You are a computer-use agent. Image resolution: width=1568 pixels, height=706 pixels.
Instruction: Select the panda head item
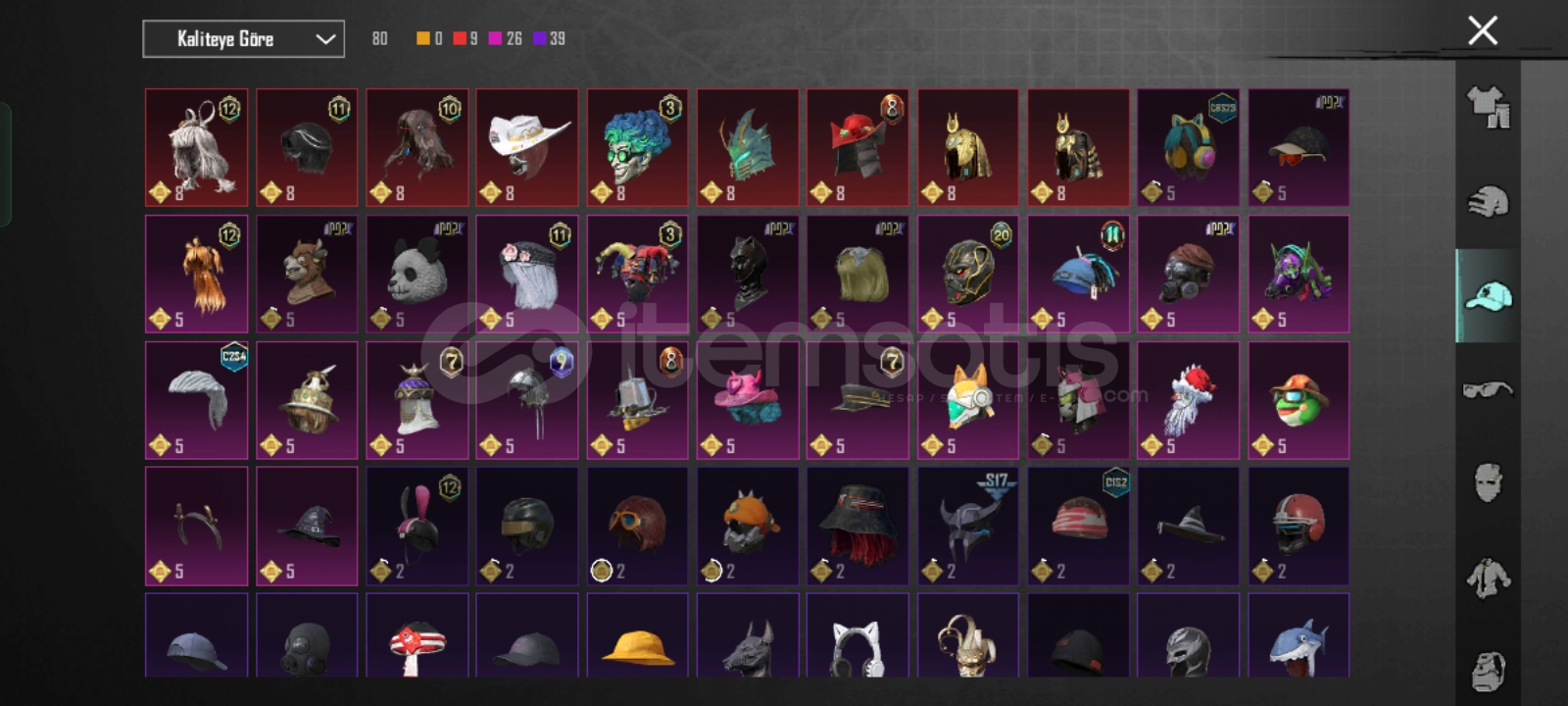coord(417,275)
